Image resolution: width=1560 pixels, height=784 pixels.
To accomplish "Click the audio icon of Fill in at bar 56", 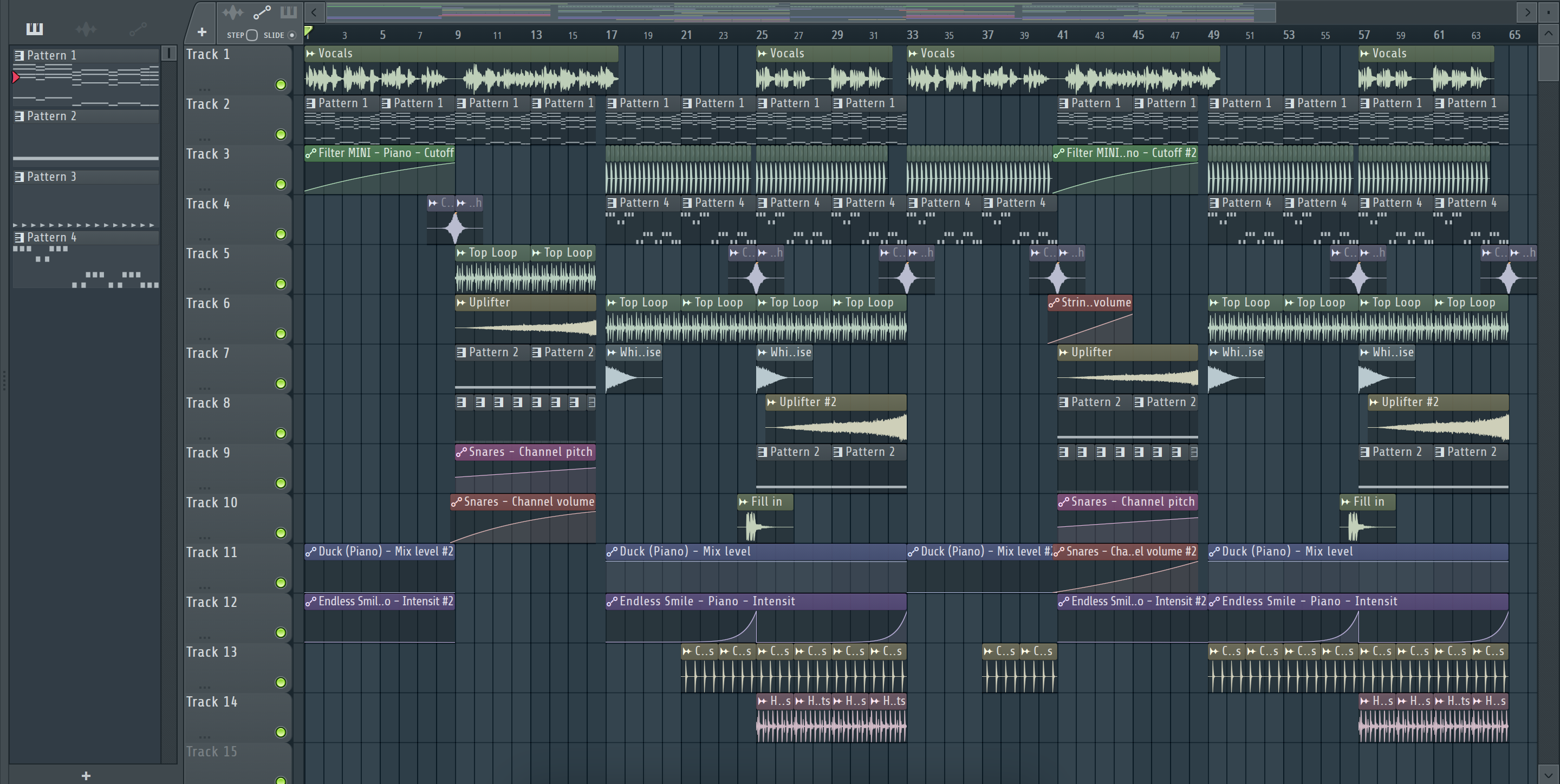I will tap(1345, 502).
